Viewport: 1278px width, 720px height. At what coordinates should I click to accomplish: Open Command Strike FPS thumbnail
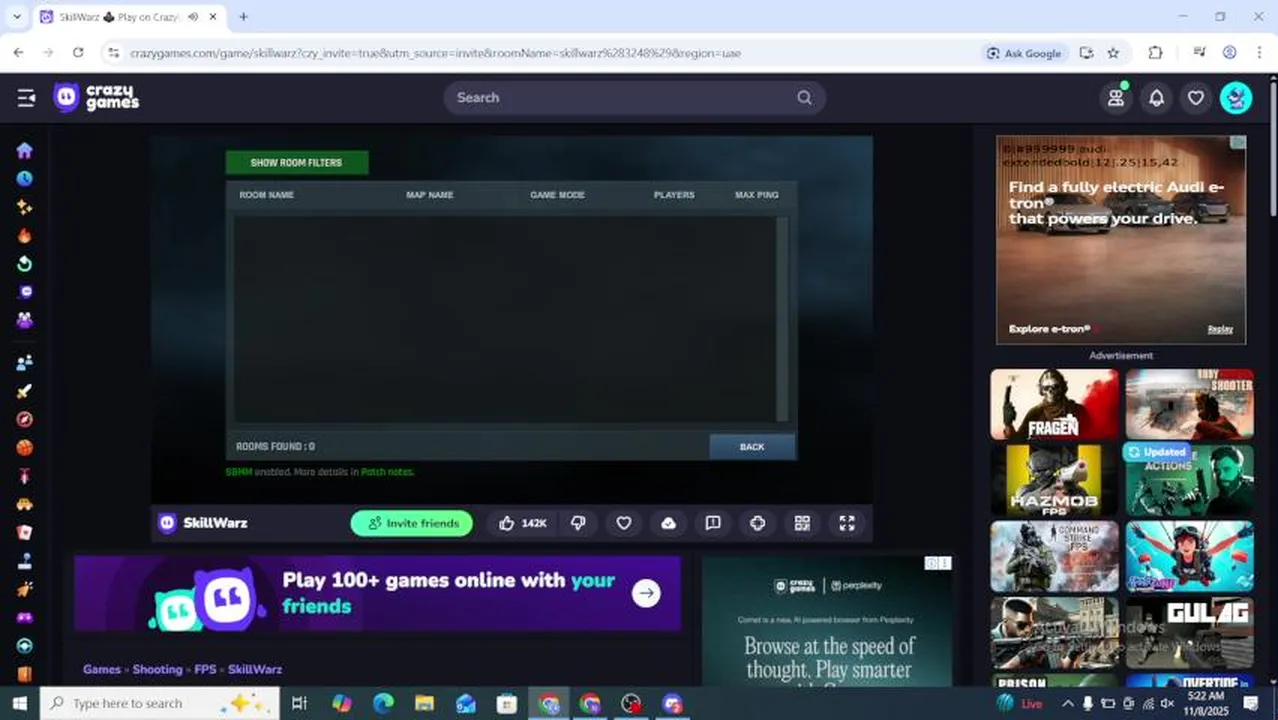point(1055,556)
